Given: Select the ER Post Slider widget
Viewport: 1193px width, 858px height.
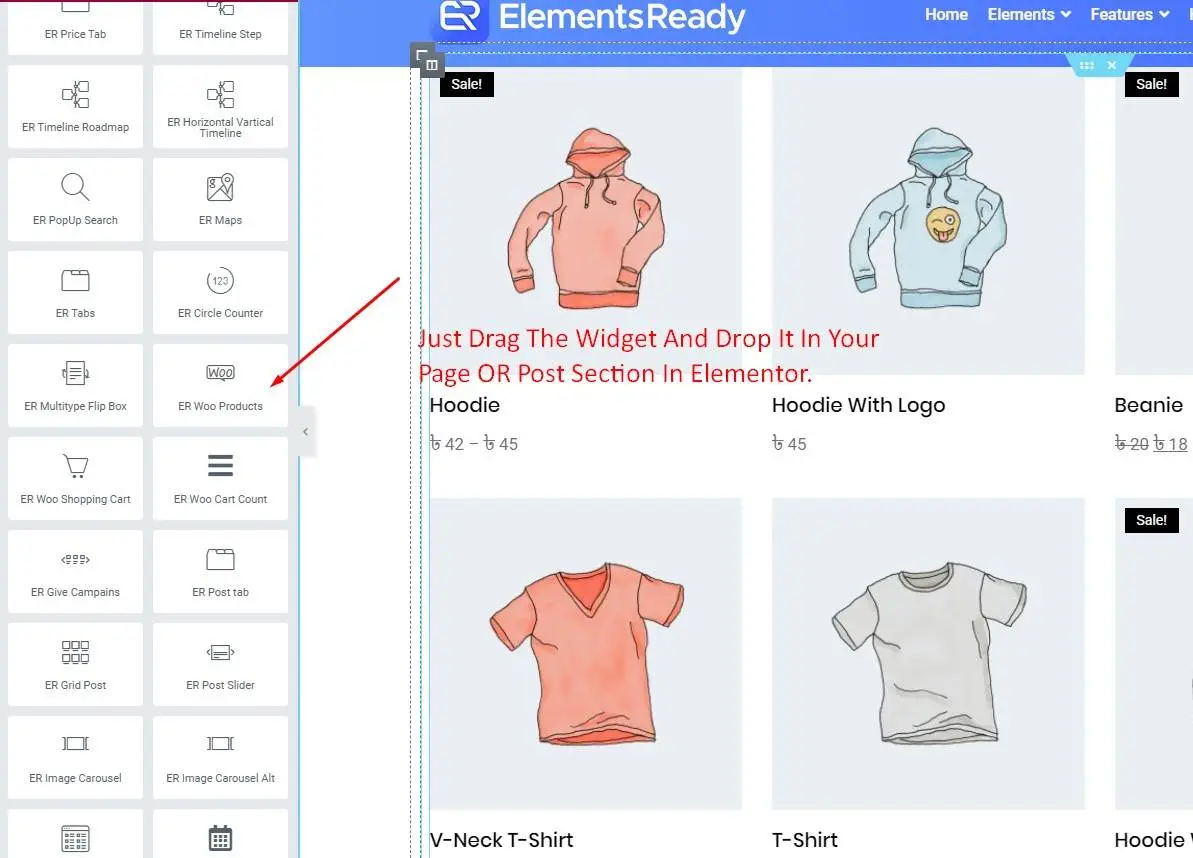Looking at the screenshot, I should [x=220, y=664].
